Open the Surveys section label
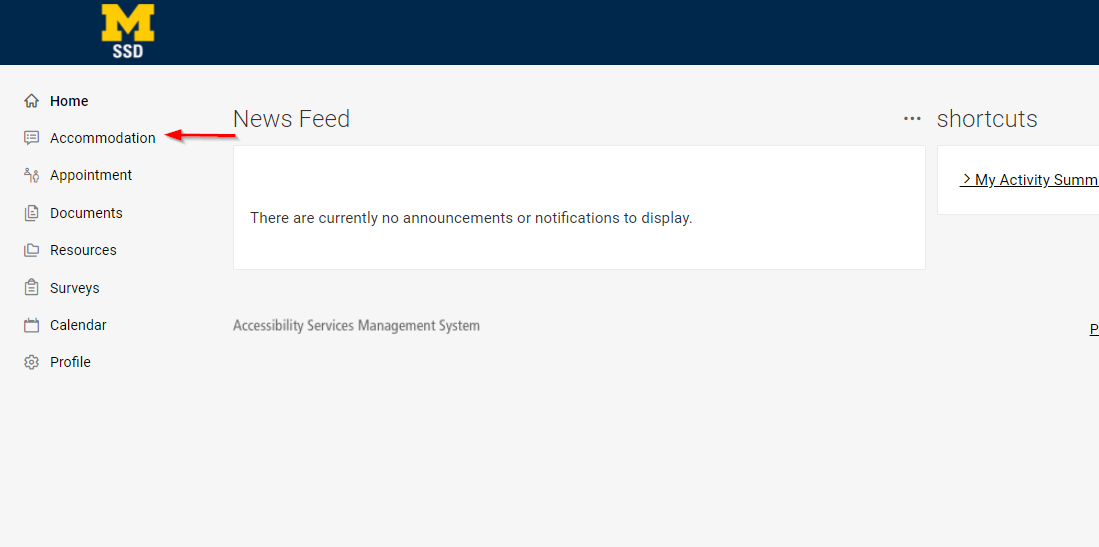Image resolution: width=1099 pixels, height=547 pixels. pos(75,288)
